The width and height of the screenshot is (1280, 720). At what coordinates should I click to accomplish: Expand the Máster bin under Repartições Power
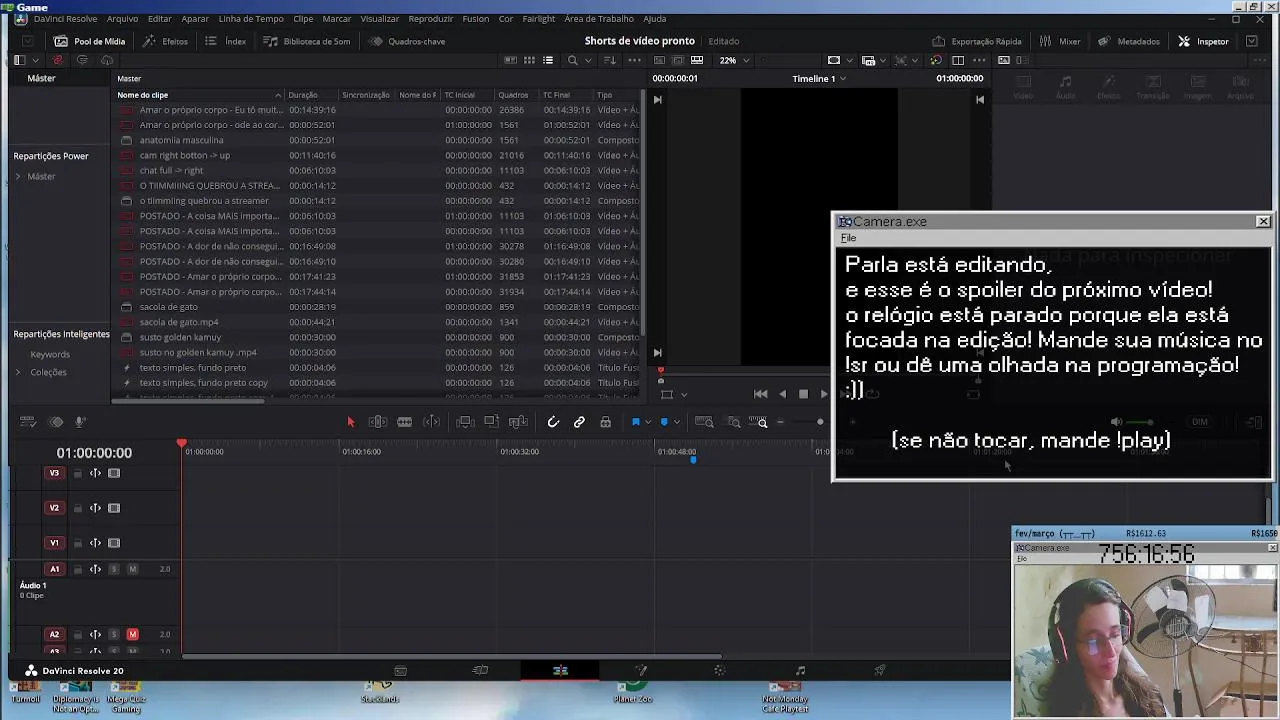[18, 176]
